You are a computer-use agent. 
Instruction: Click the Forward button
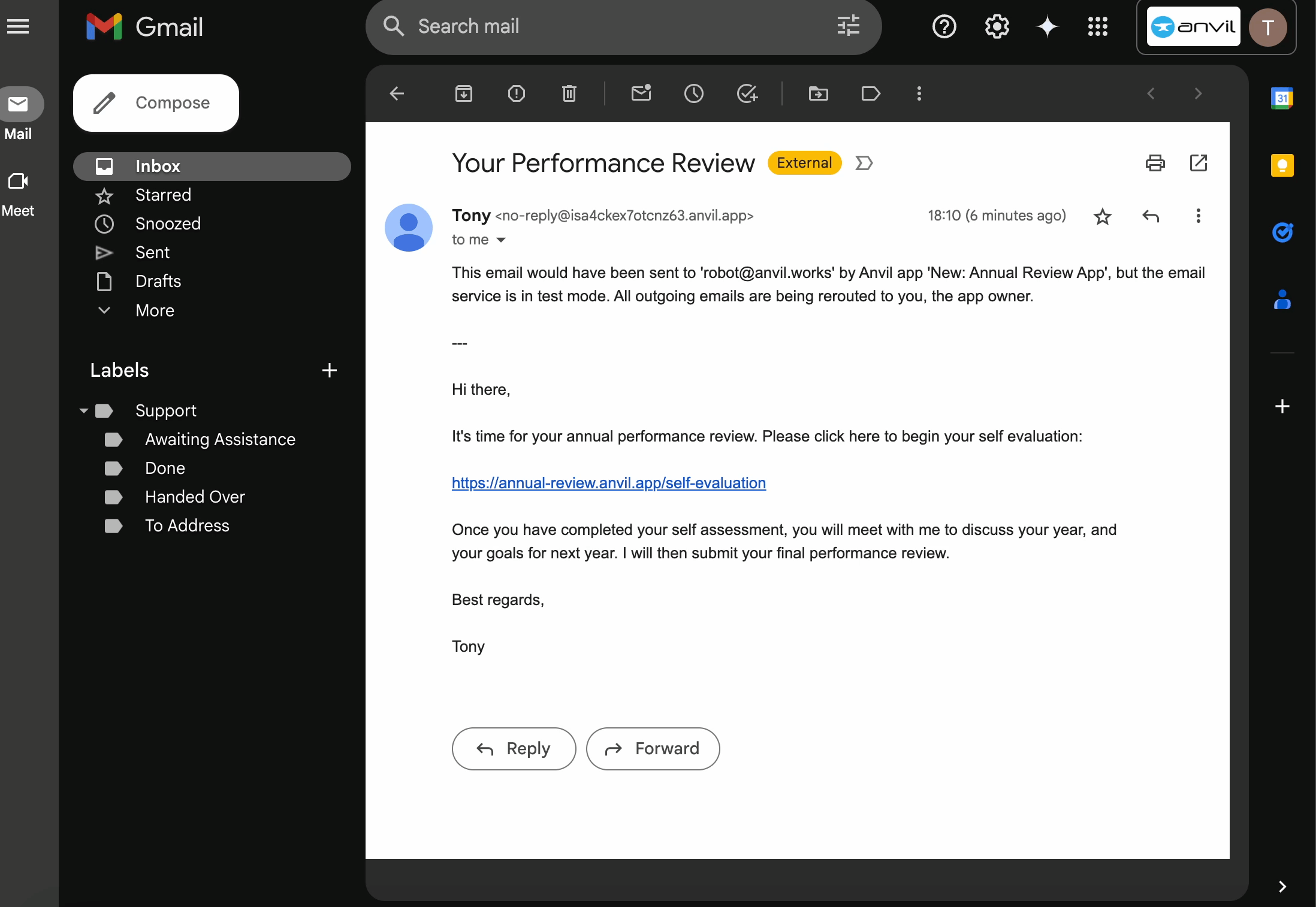coord(653,748)
